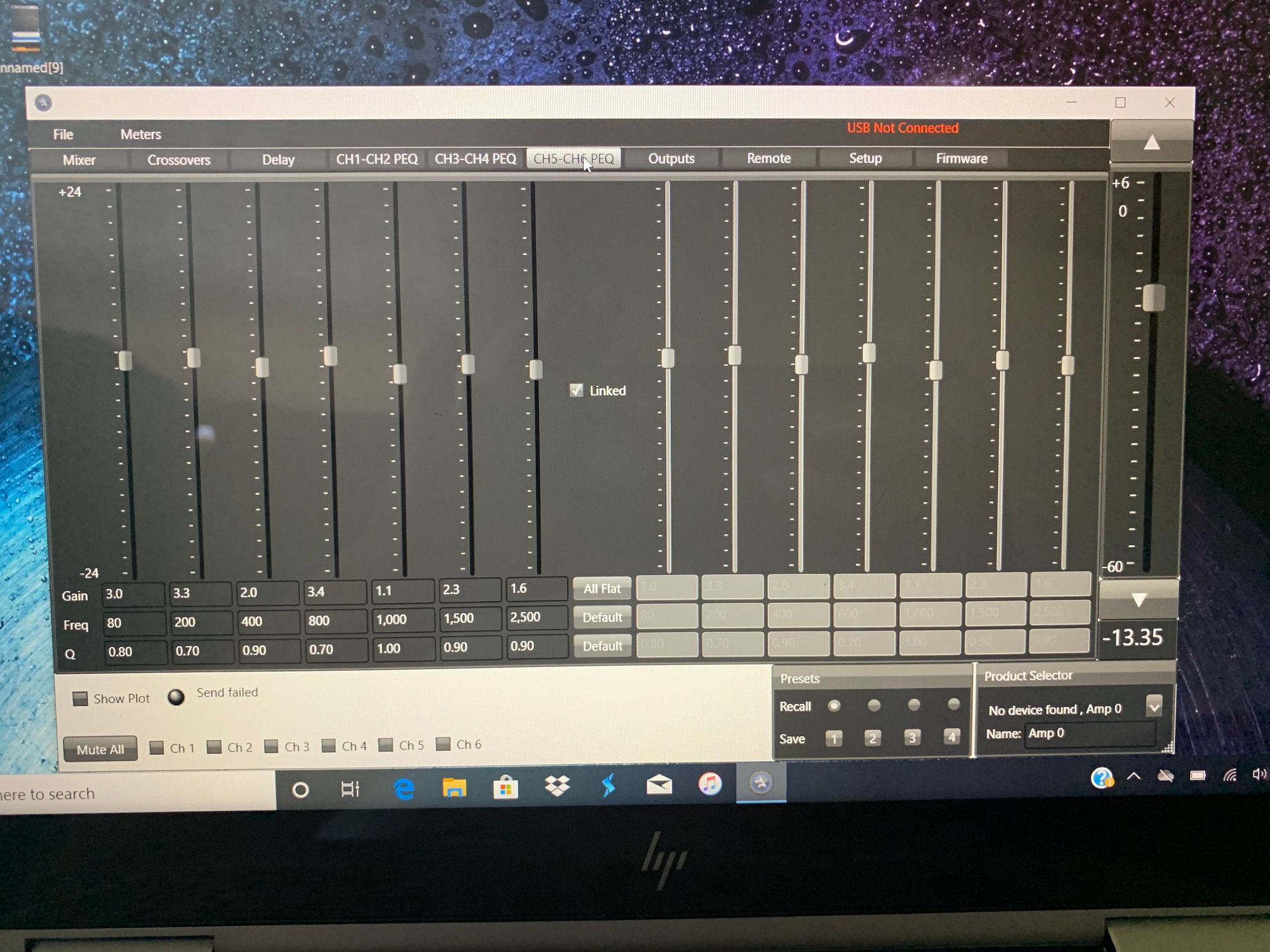Screen dimensions: 1270x952
Task: Open Mail app from the taskbar
Action: tap(659, 786)
